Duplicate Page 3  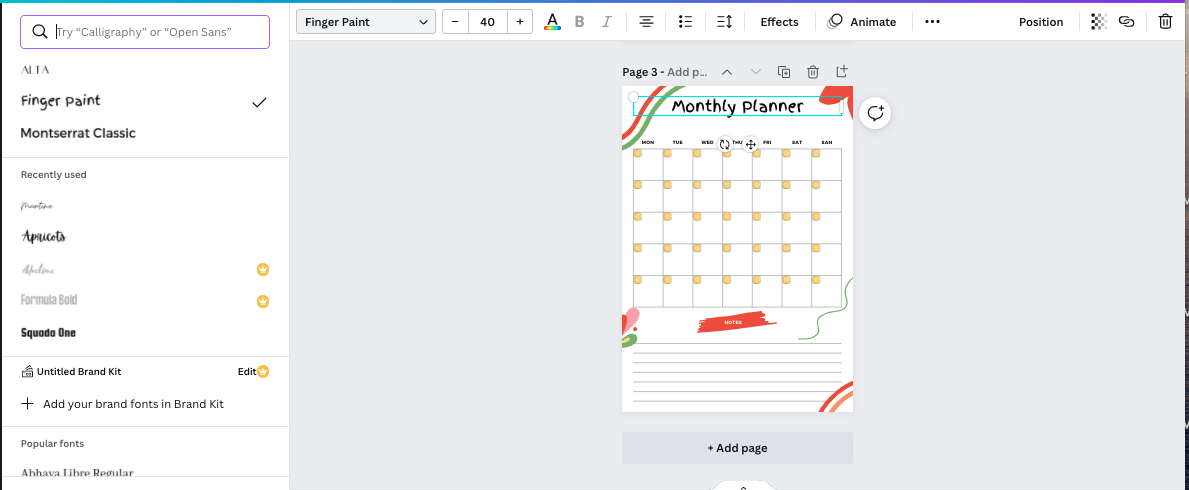click(784, 72)
